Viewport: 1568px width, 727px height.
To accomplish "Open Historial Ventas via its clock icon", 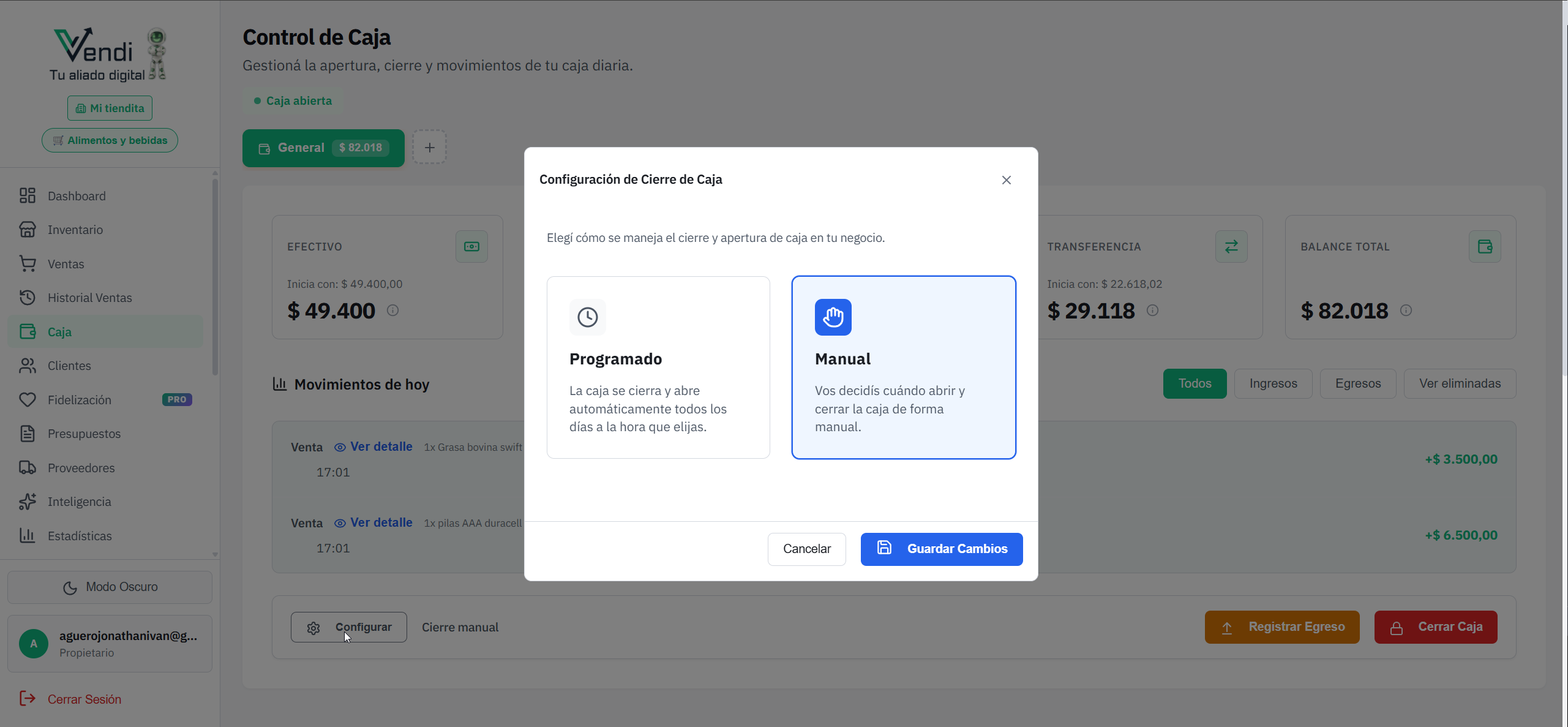I will click(28, 298).
